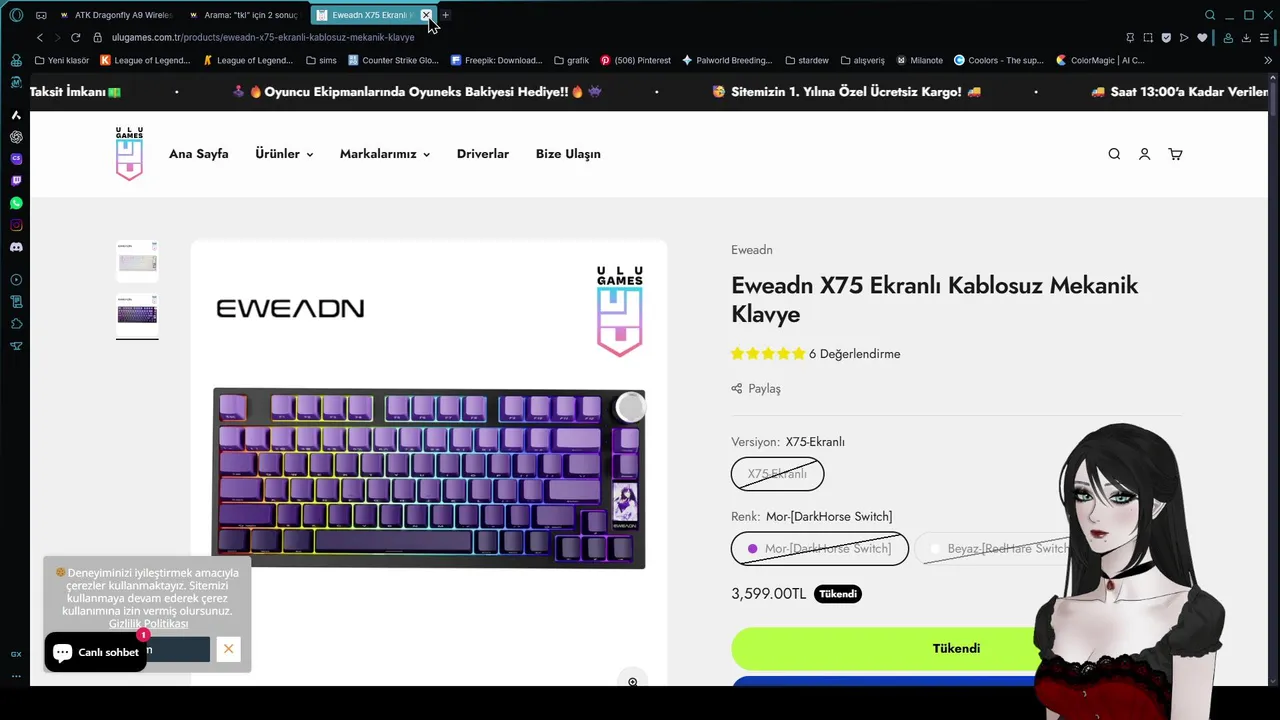Image resolution: width=1280 pixels, height=720 pixels.
Task: Open the Gizlilik Politikası link
Action: pyautogui.click(x=148, y=623)
